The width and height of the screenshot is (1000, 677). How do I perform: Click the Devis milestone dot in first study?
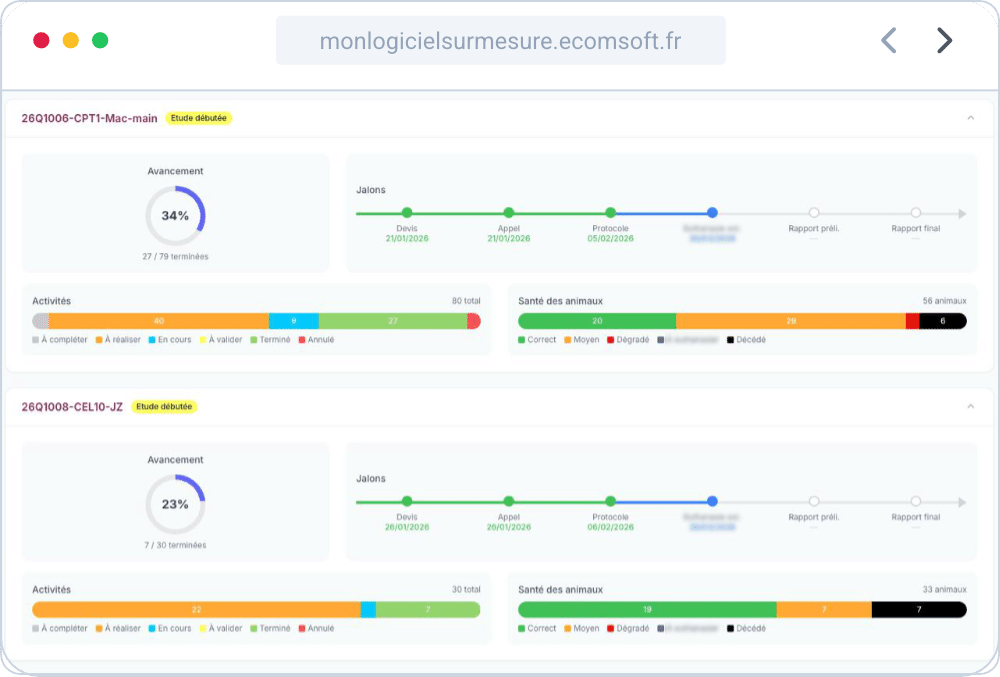(x=407, y=213)
